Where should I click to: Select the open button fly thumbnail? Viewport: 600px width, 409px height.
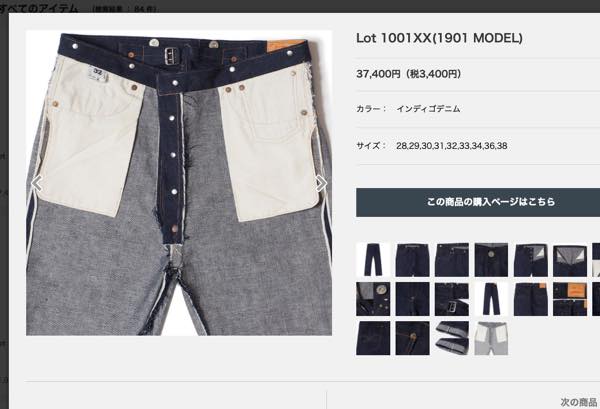tap(531, 260)
